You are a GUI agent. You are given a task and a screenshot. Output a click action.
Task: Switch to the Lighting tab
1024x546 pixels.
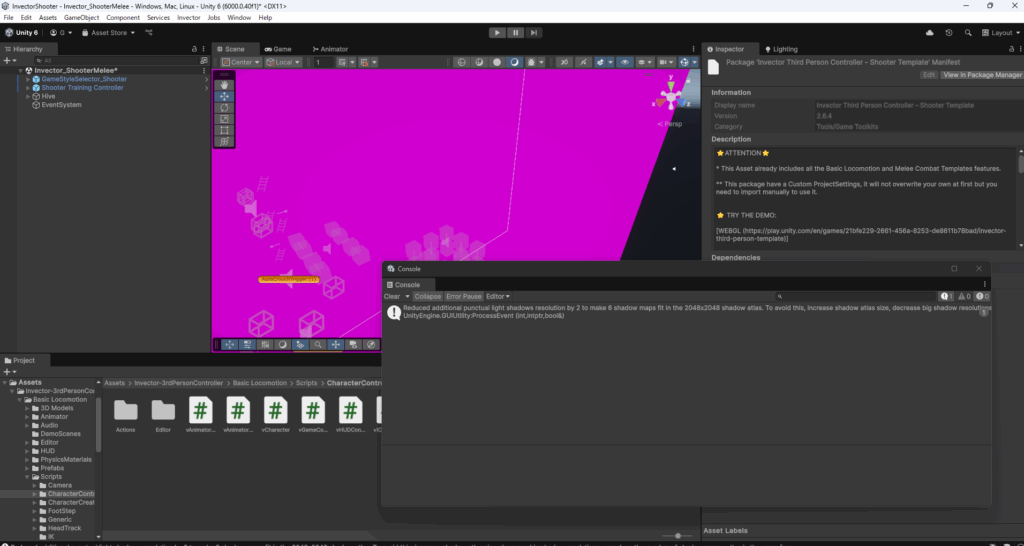click(x=781, y=49)
